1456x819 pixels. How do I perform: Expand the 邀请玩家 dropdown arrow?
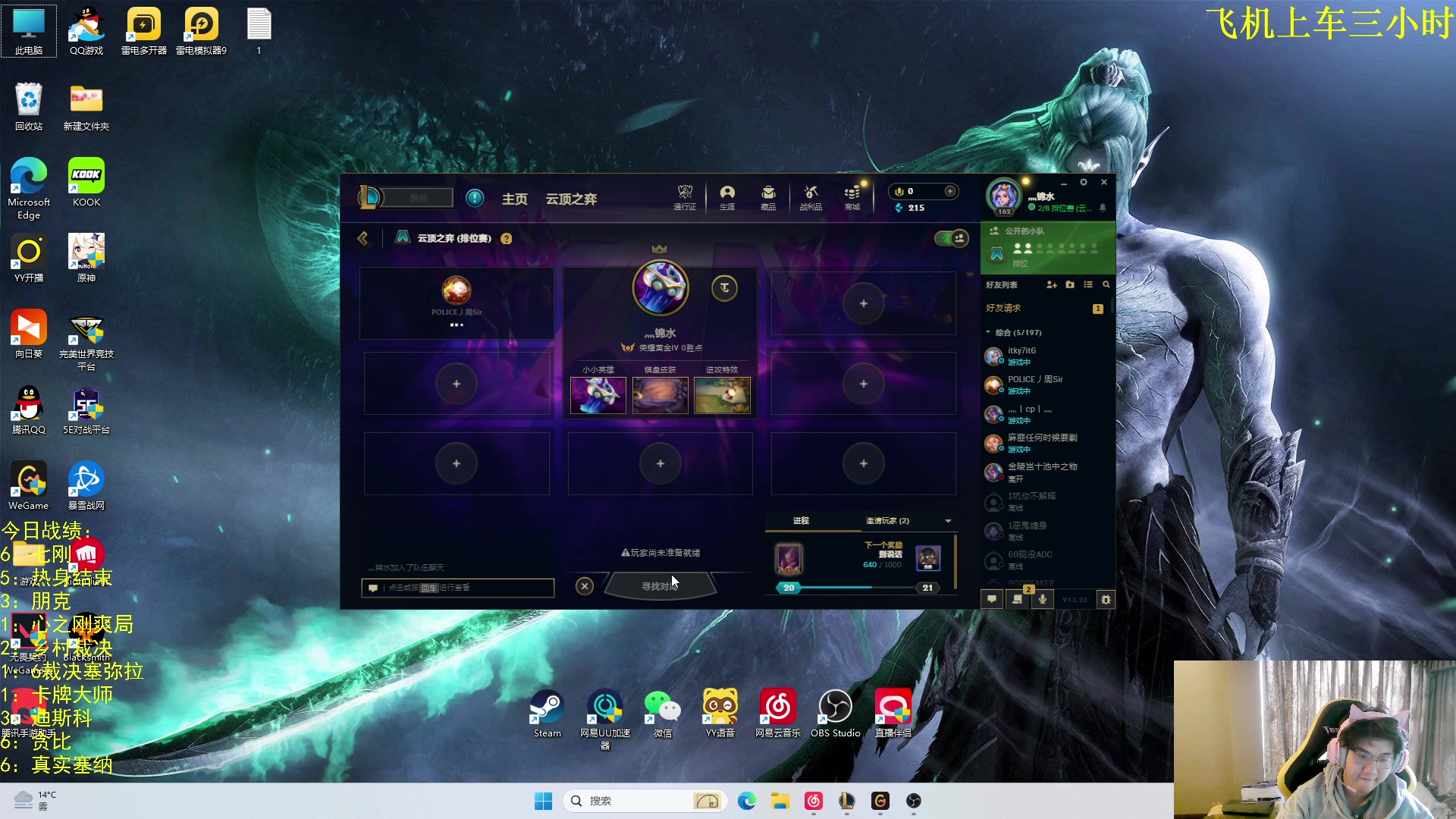pos(948,521)
